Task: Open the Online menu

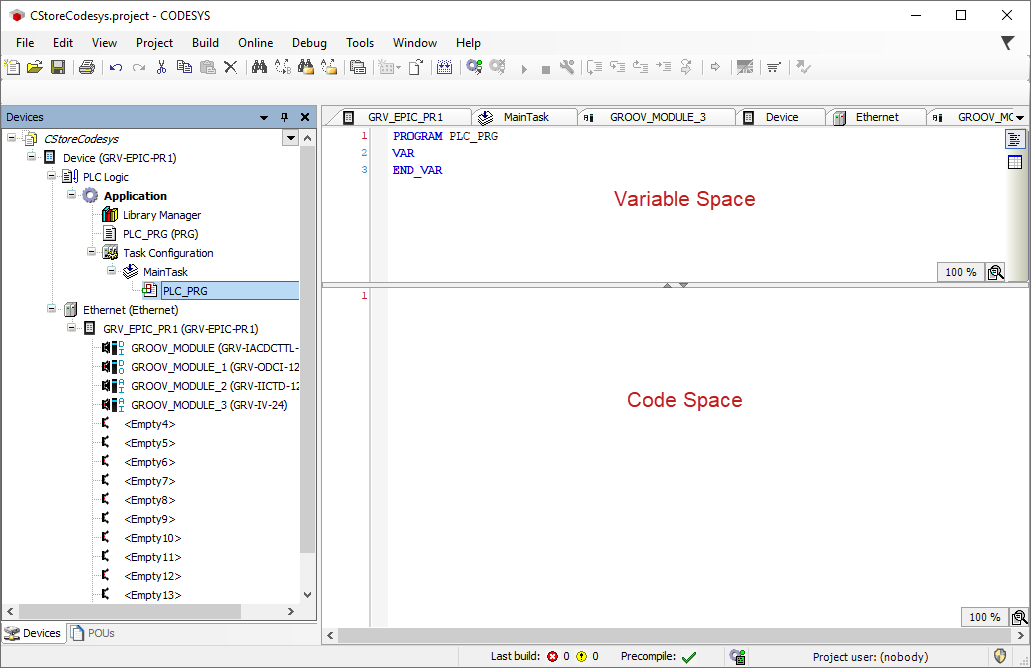Action: [256, 43]
